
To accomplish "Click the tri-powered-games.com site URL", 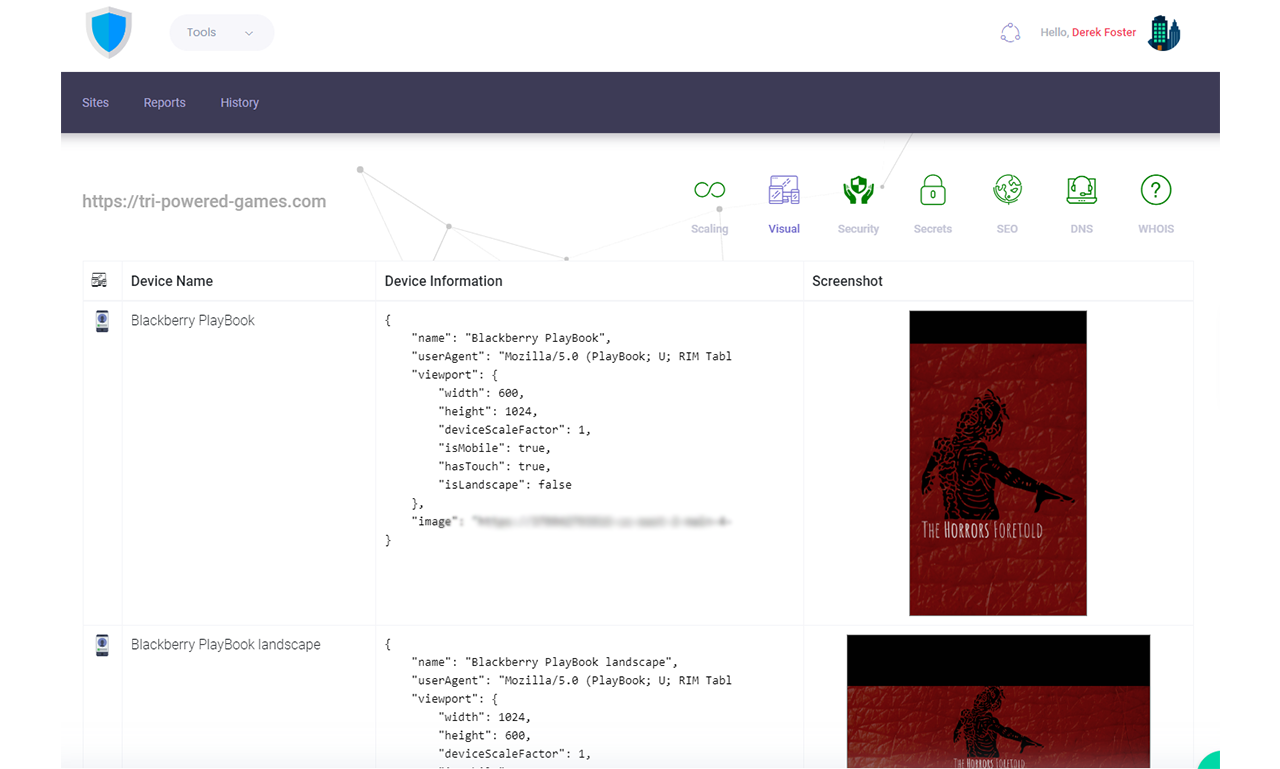I will [x=204, y=201].
